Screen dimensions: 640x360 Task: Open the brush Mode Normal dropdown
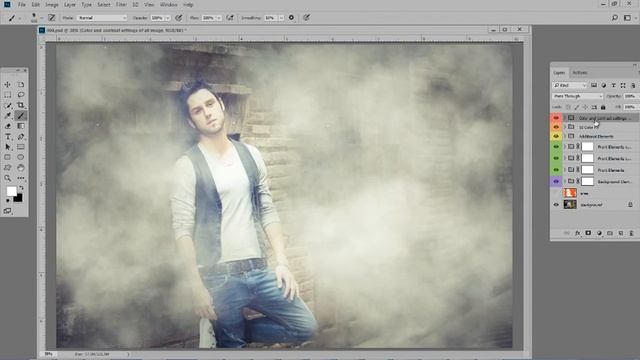tap(101, 18)
